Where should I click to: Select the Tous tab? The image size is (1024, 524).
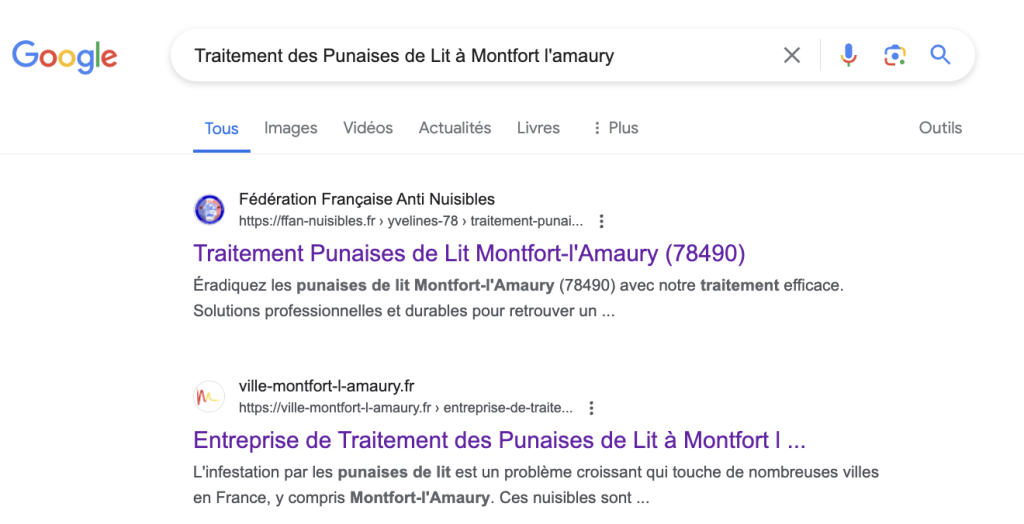tap(221, 128)
